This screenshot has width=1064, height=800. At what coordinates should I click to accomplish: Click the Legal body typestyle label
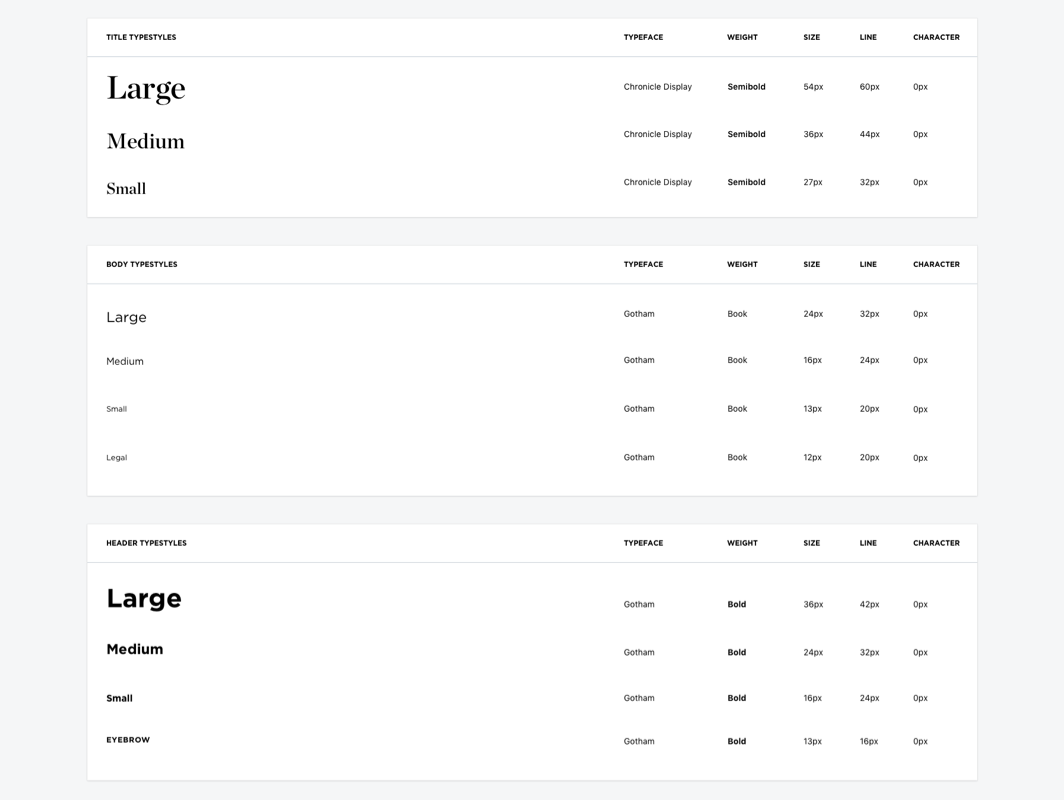click(116, 457)
